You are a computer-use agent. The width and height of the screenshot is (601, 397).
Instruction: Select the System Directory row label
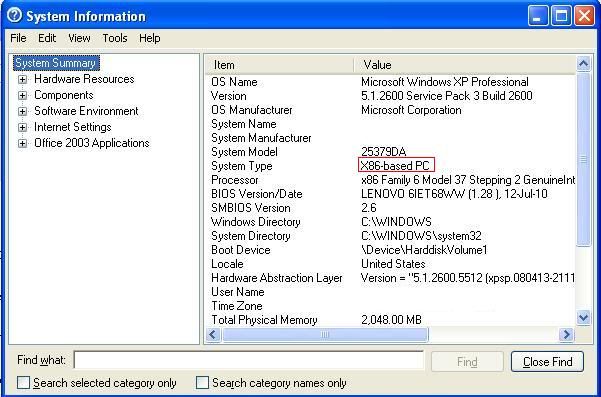pyautogui.click(x=250, y=236)
